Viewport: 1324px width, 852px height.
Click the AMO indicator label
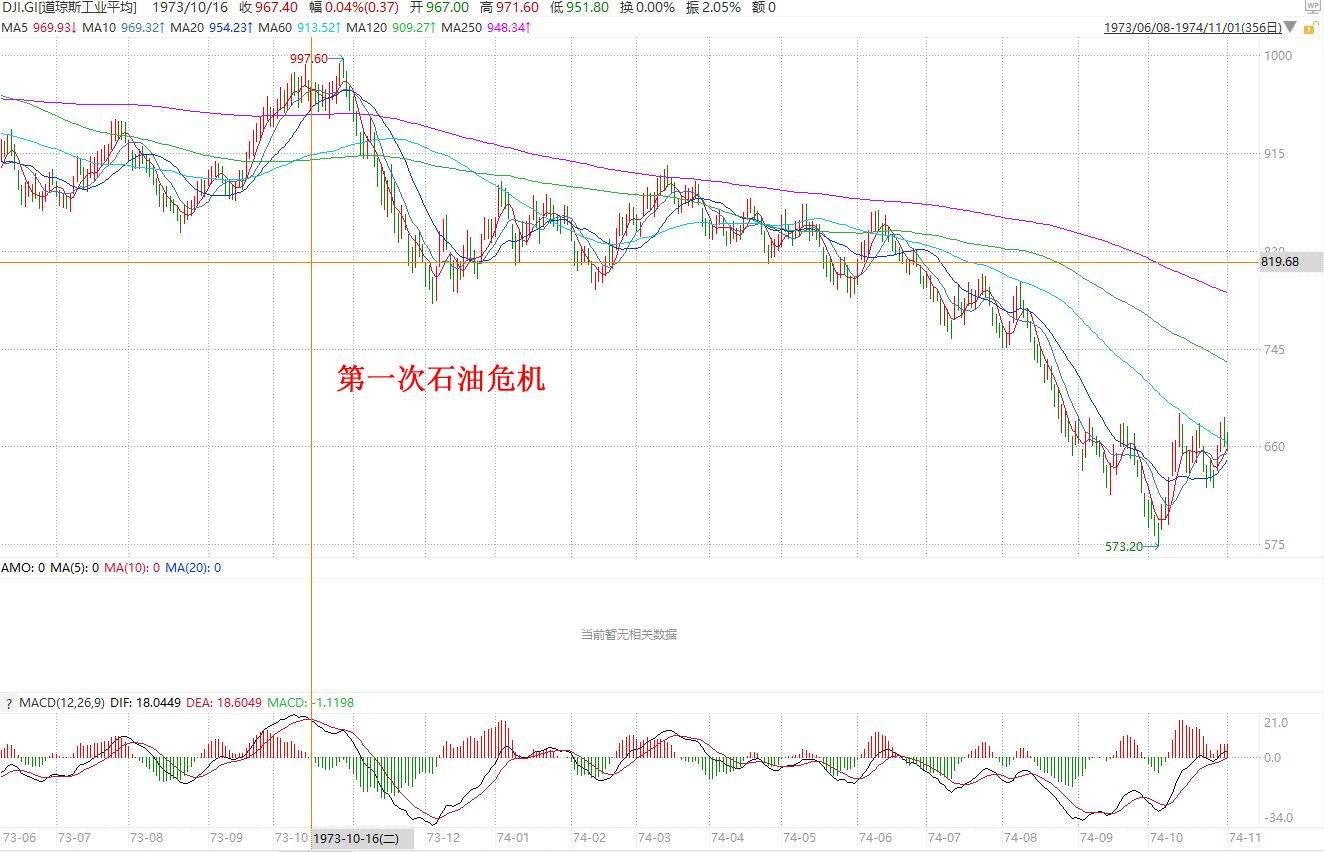coord(17,567)
